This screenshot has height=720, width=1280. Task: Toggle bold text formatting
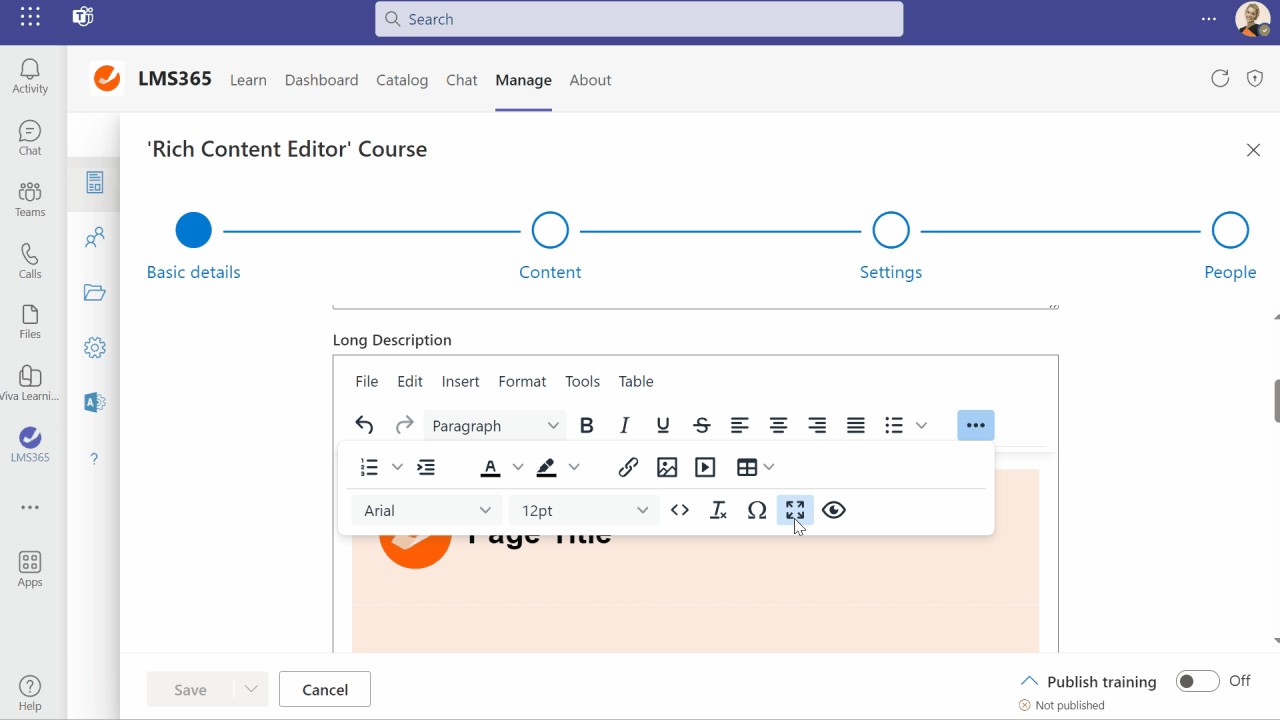pyautogui.click(x=587, y=426)
